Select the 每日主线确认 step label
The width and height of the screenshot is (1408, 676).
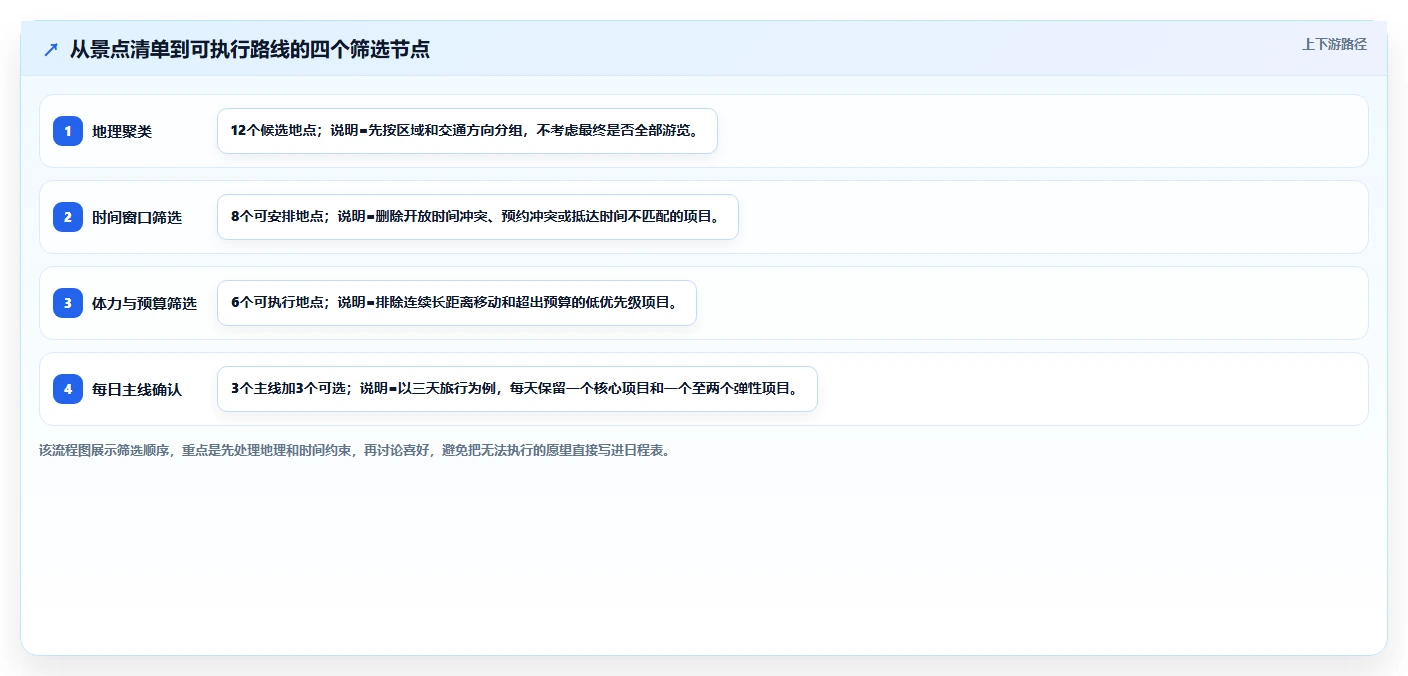pyautogui.click(x=137, y=389)
